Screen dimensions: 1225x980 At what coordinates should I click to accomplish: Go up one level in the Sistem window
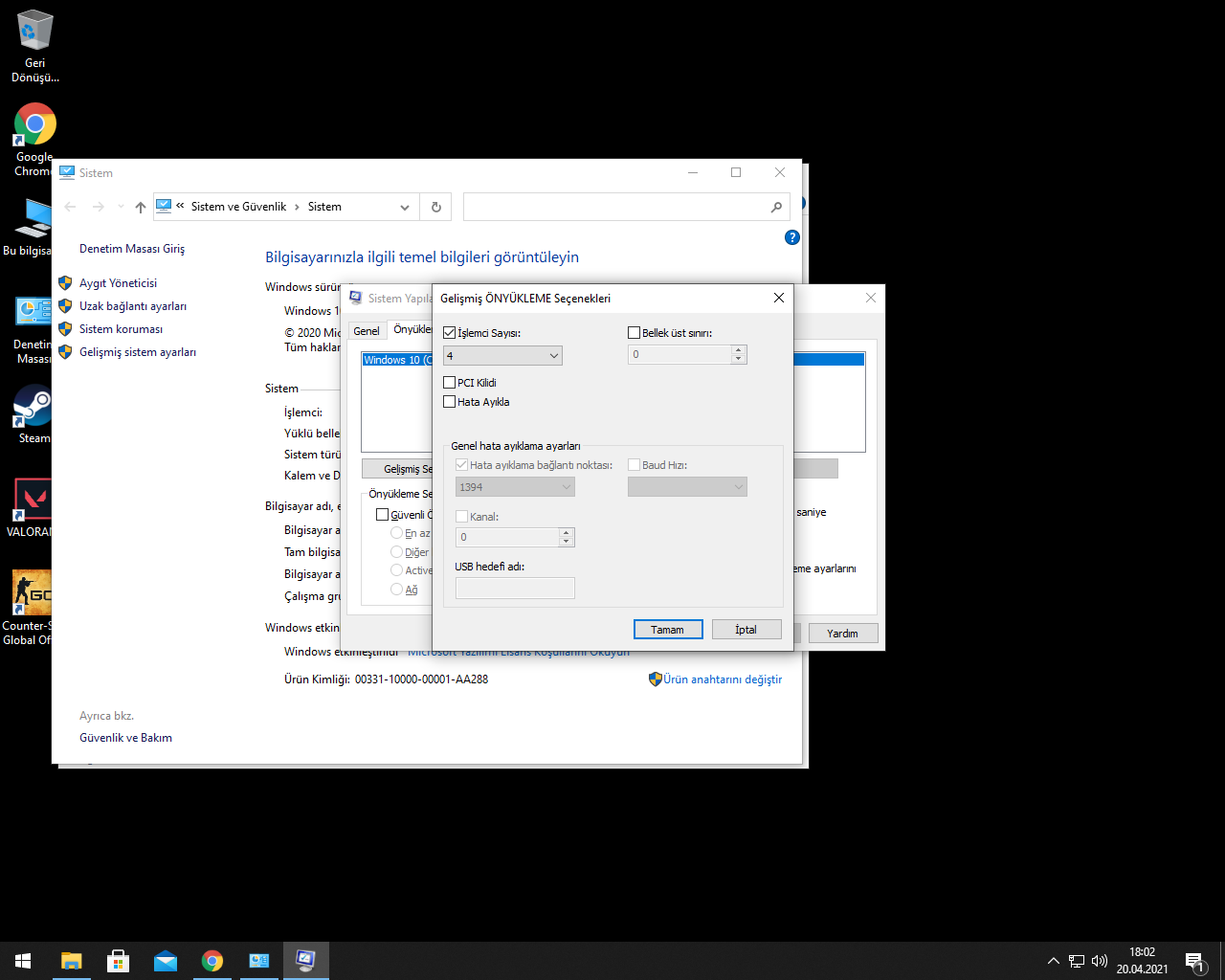[141, 207]
